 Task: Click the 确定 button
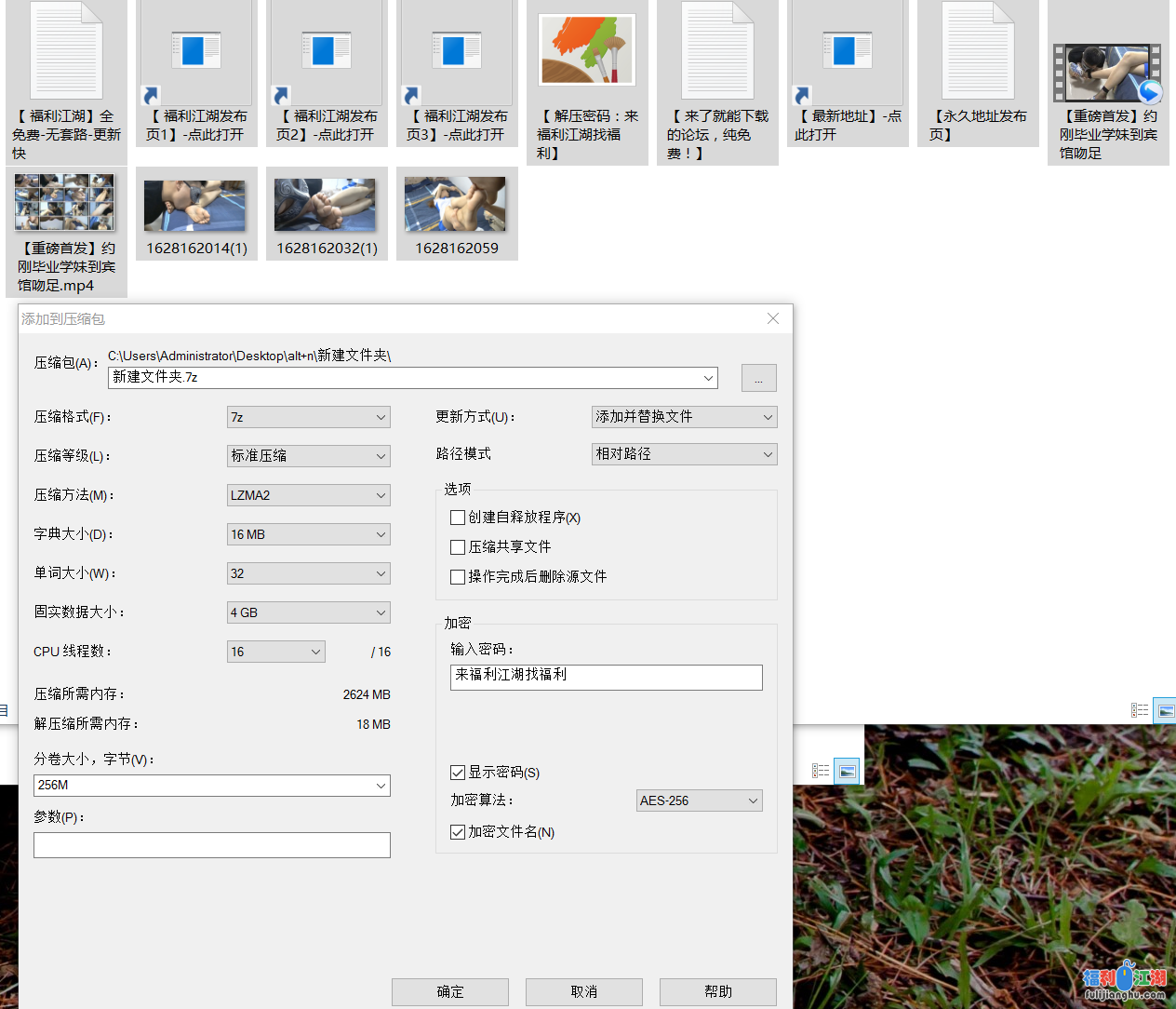tap(449, 992)
